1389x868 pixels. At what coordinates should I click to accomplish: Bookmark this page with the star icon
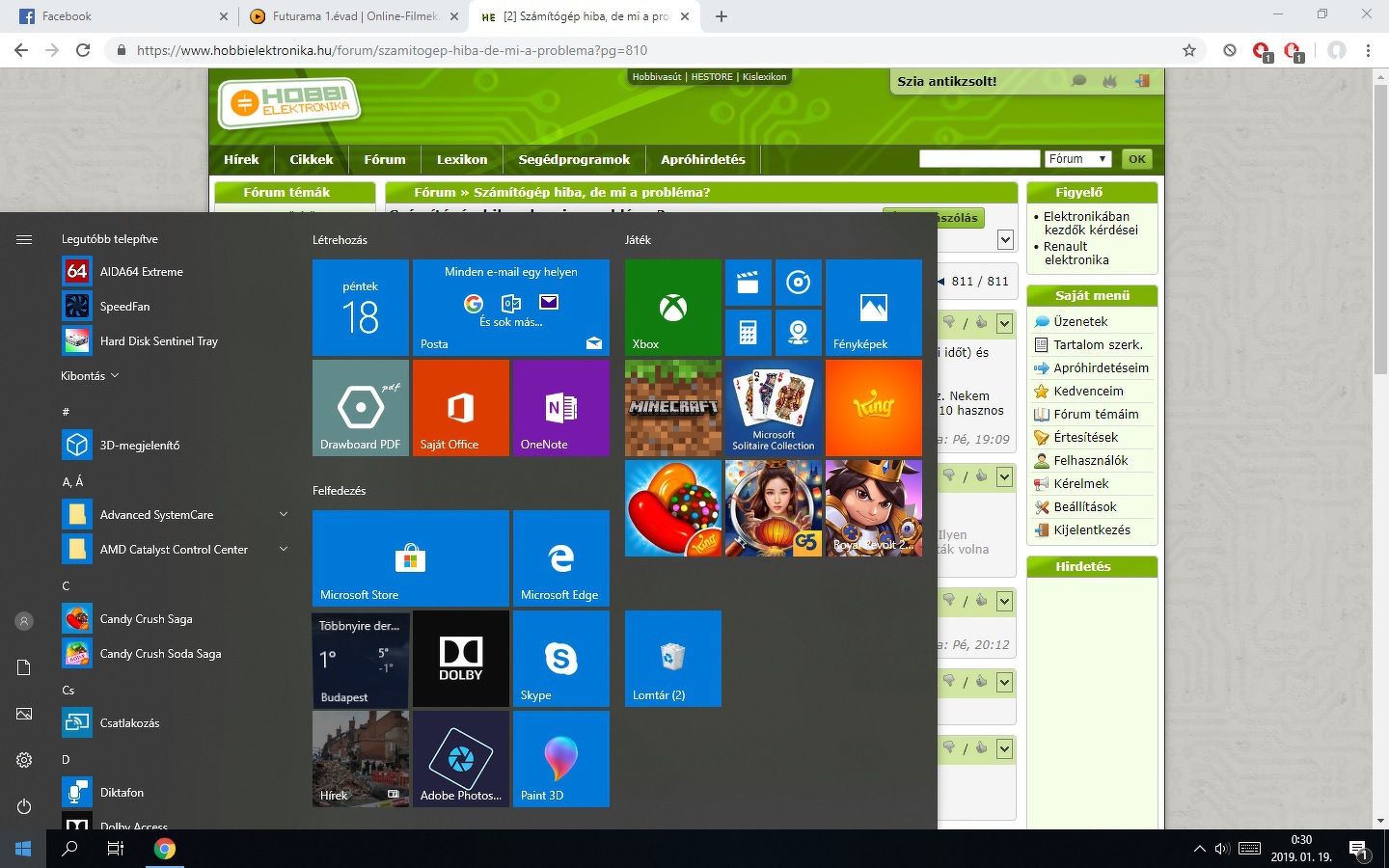[1188, 50]
